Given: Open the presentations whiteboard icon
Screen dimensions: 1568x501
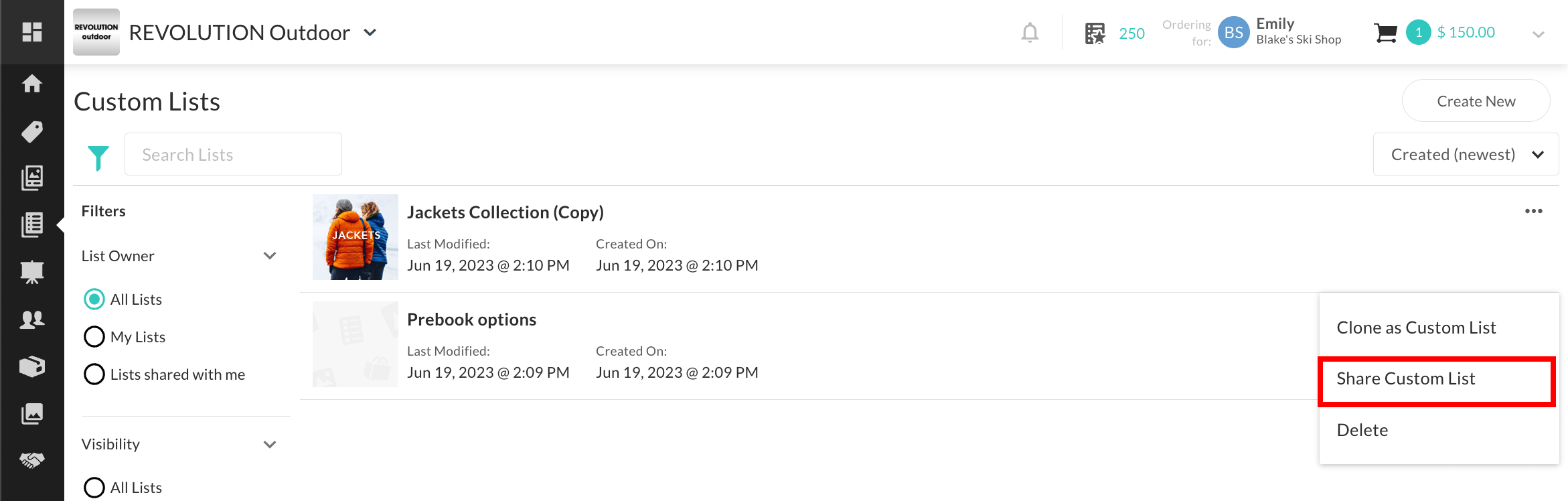Looking at the screenshot, I should (x=31, y=272).
